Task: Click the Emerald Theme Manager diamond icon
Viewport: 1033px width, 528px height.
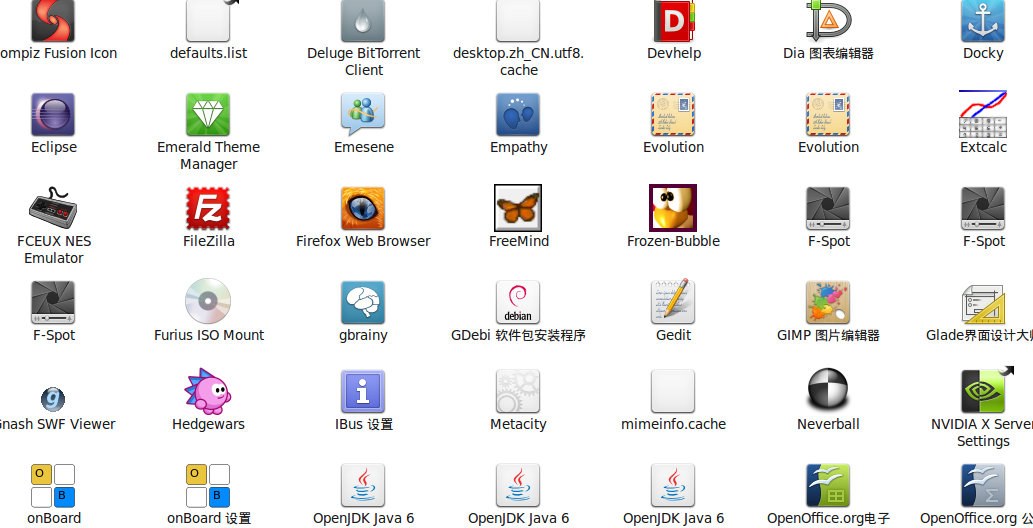Action: pyautogui.click(x=208, y=115)
